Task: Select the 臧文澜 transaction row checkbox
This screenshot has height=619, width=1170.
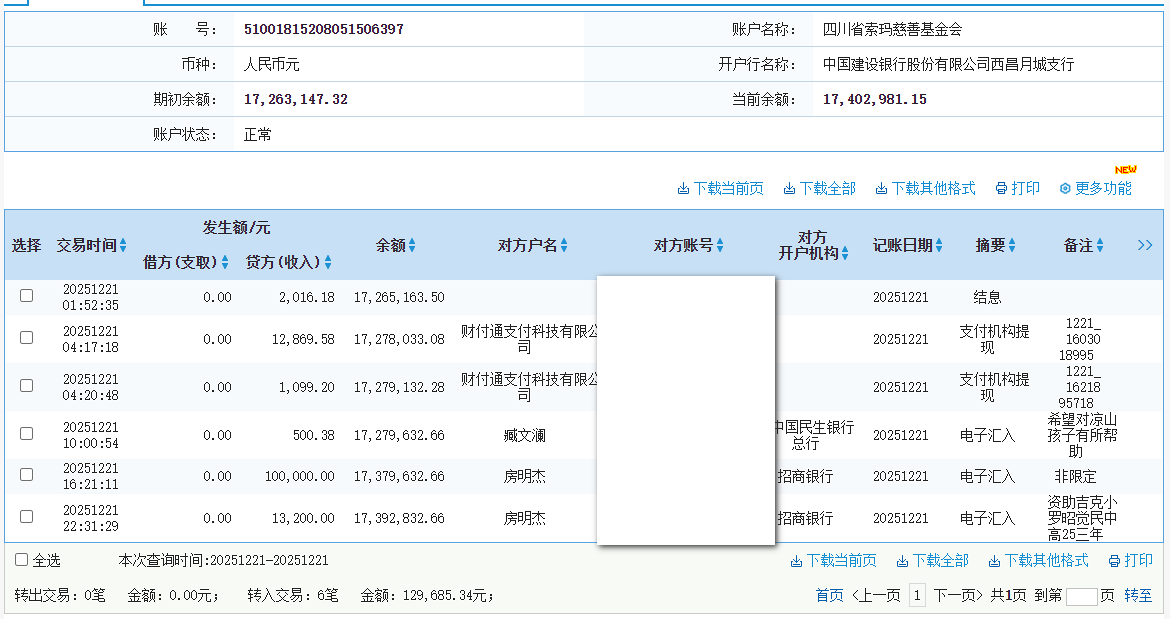Action: (27, 434)
